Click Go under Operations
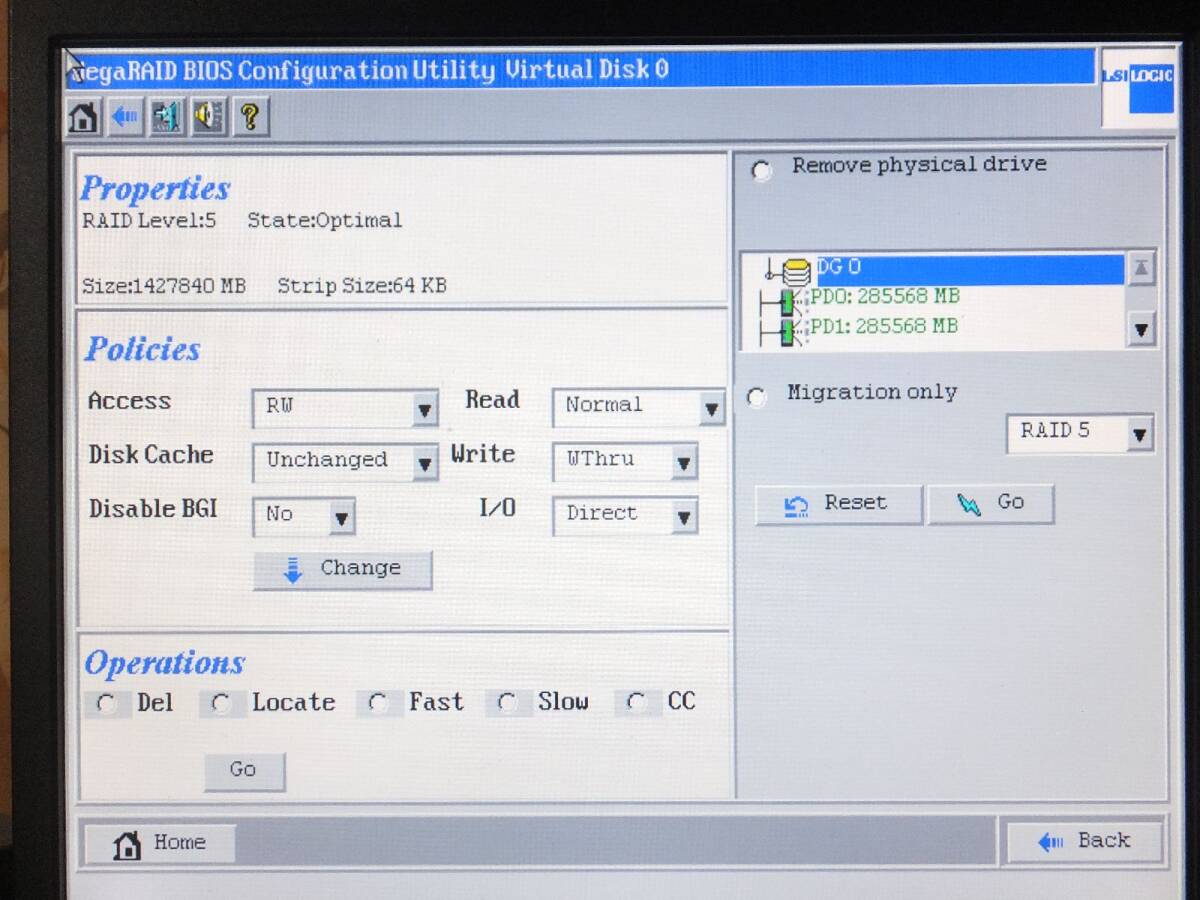1200x900 pixels. [x=244, y=771]
